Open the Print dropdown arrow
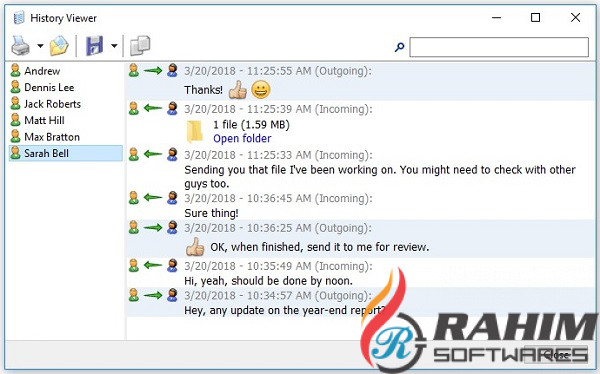Screen dimensions: 600x374 (x=40, y=46)
